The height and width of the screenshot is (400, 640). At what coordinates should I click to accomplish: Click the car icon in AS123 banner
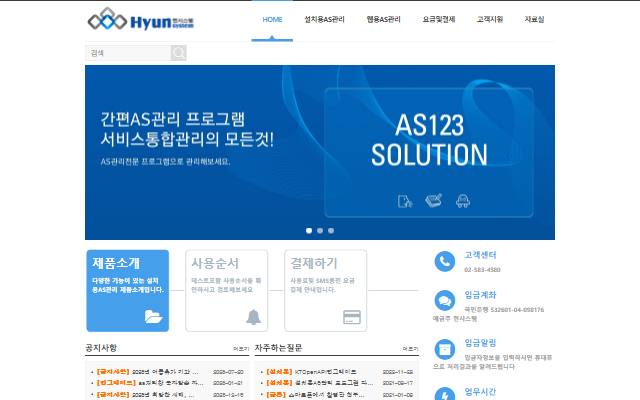[463, 201]
